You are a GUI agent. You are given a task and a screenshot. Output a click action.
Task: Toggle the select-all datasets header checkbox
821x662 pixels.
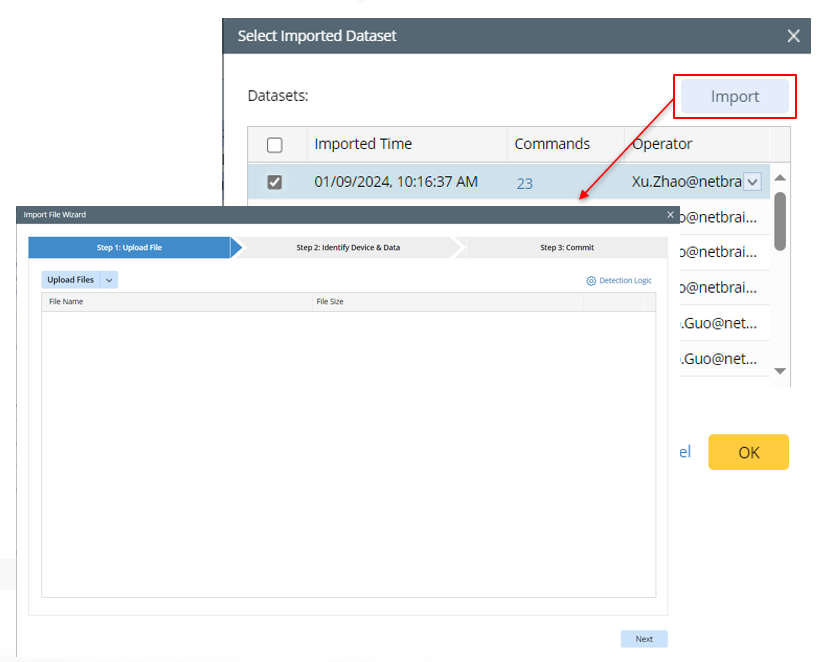pos(274,145)
